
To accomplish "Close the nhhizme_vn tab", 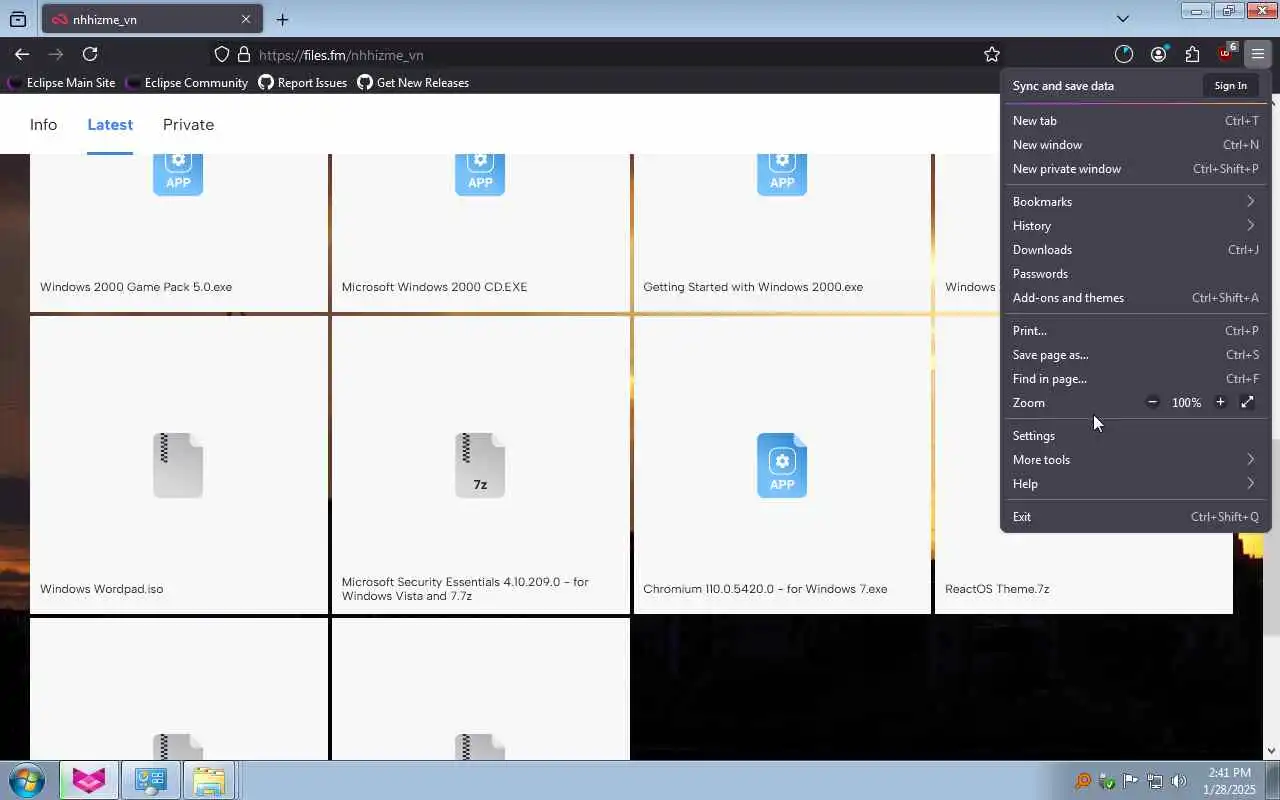I will 246,19.
